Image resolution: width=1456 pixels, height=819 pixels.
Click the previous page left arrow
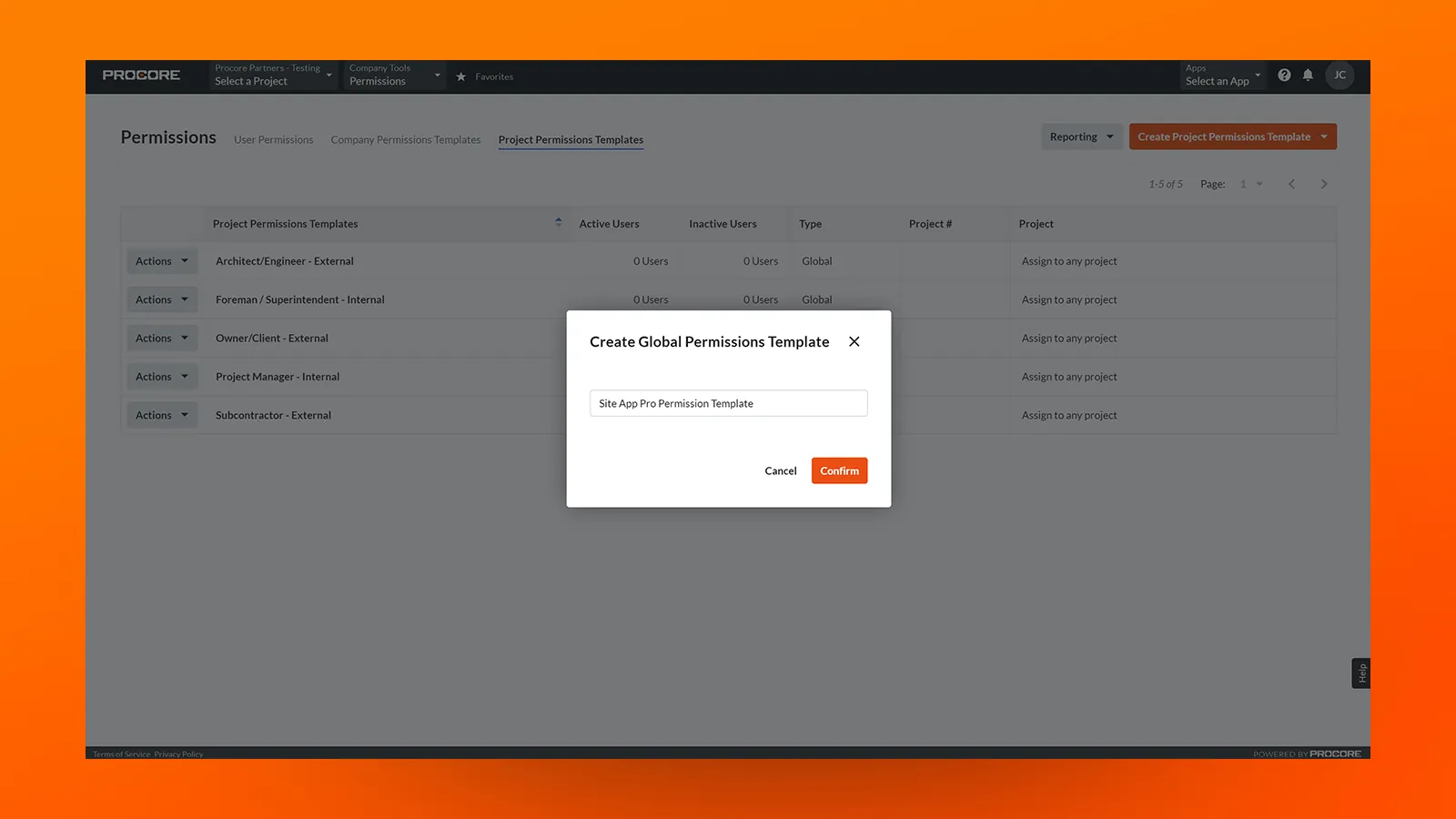(1292, 183)
